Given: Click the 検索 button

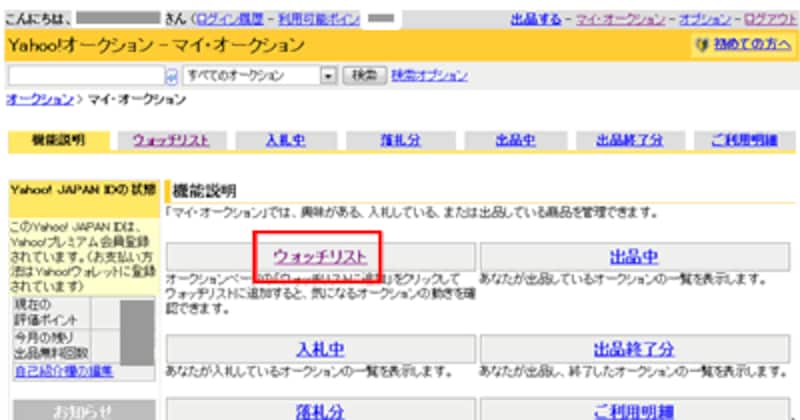Looking at the screenshot, I should pyautogui.click(x=364, y=76).
